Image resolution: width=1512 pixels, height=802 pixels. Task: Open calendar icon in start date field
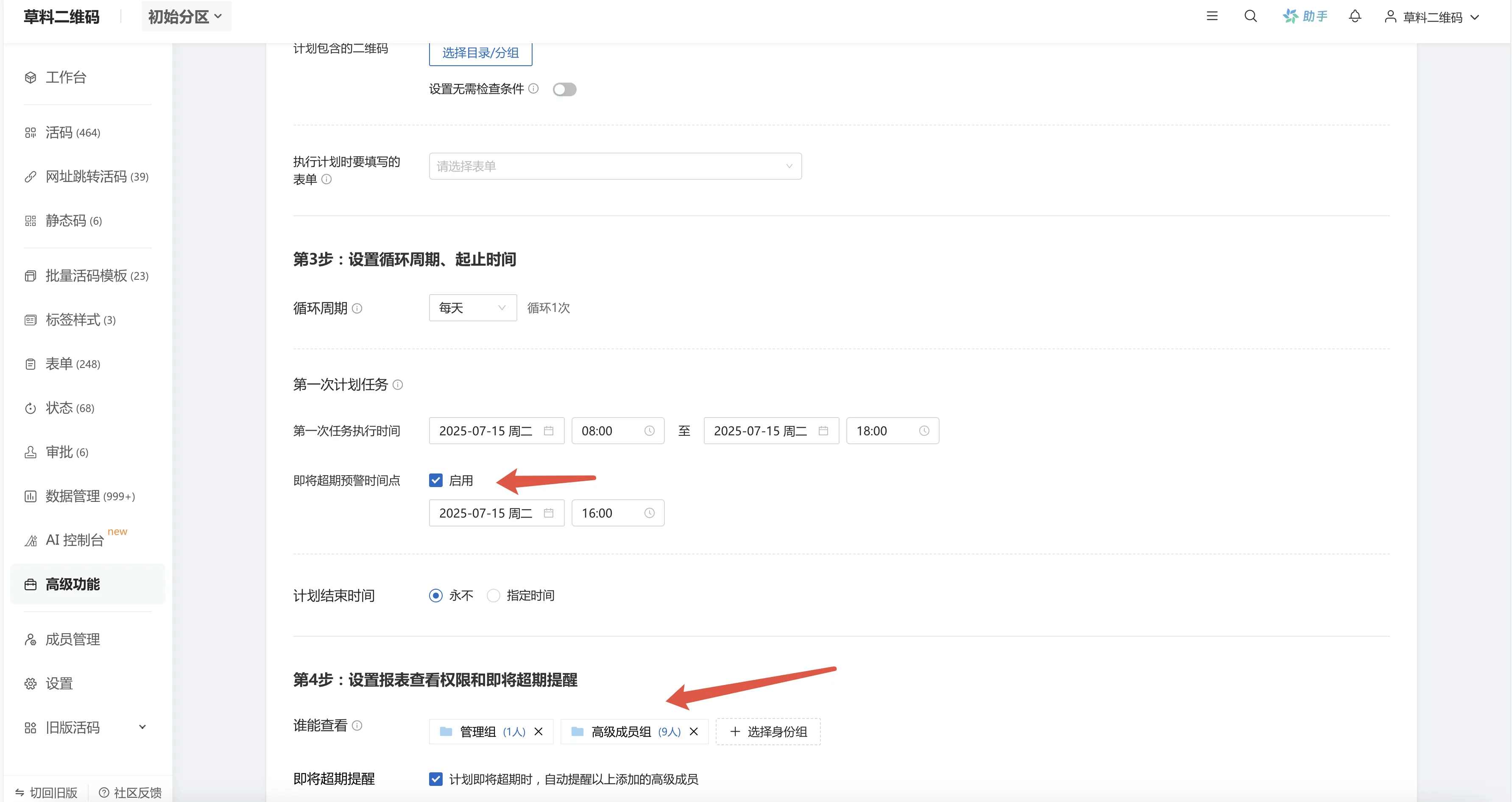[x=549, y=431]
